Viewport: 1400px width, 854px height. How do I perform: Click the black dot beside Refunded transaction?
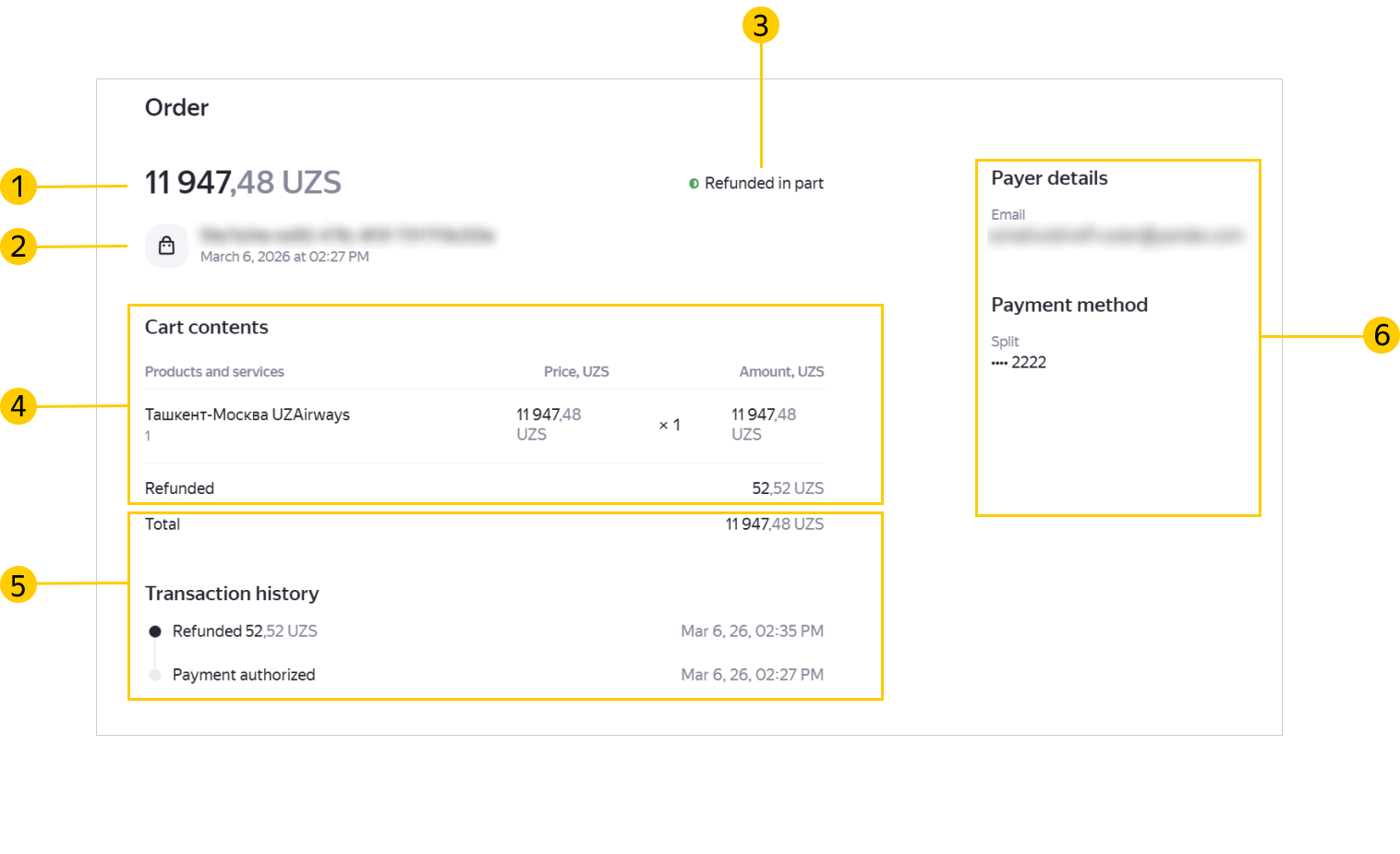[x=155, y=631]
